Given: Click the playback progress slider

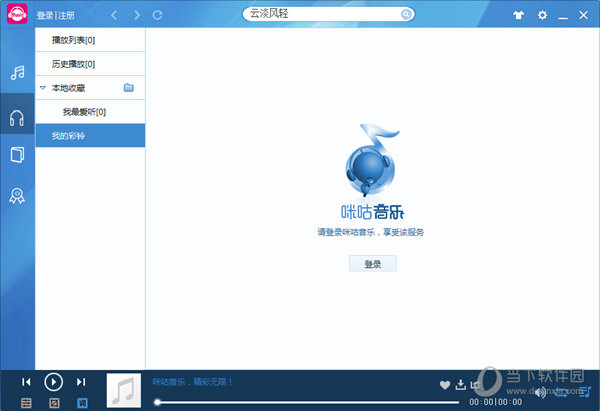Looking at the screenshot, I should (308, 402).
